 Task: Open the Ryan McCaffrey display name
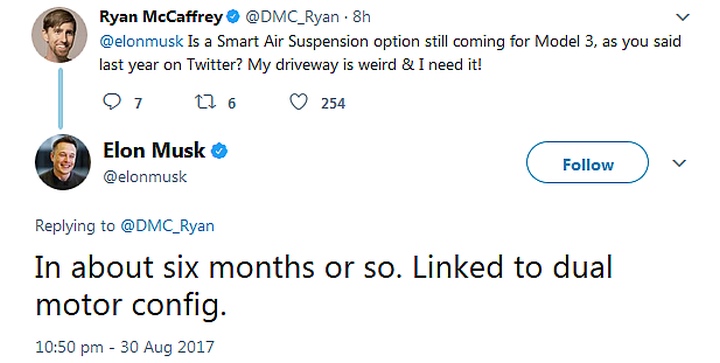click(x=161, y=17)
